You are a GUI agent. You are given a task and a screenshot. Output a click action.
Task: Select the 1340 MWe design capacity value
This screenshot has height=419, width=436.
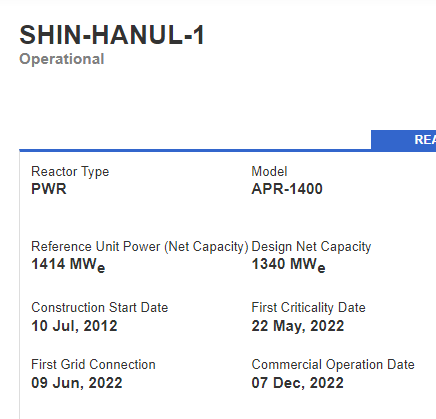tap(288, 265)
